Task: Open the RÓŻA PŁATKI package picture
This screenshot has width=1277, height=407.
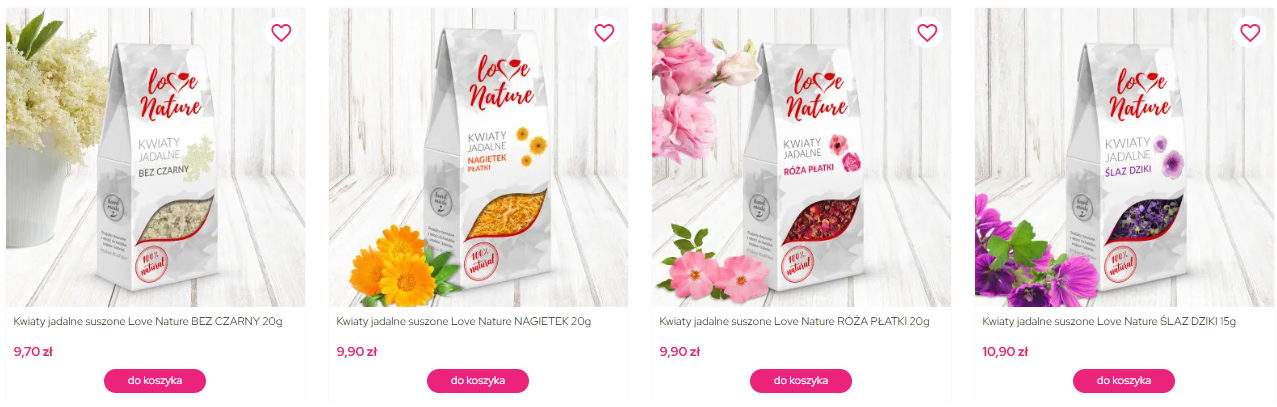Action: click(801, 157)
